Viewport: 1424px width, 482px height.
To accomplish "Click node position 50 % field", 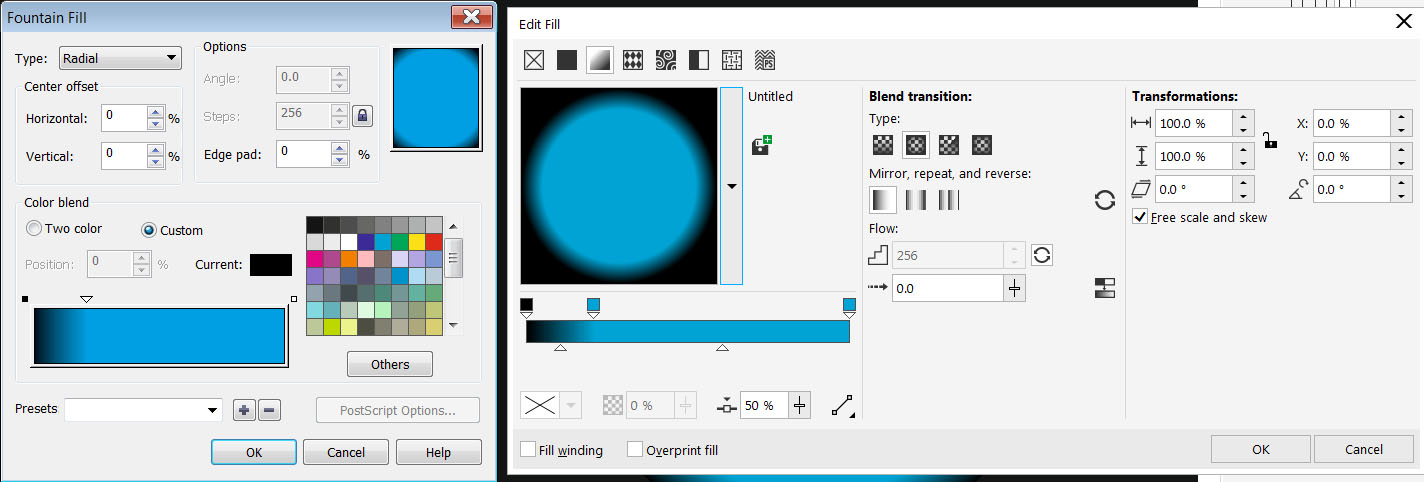I will tap(765, 405).
